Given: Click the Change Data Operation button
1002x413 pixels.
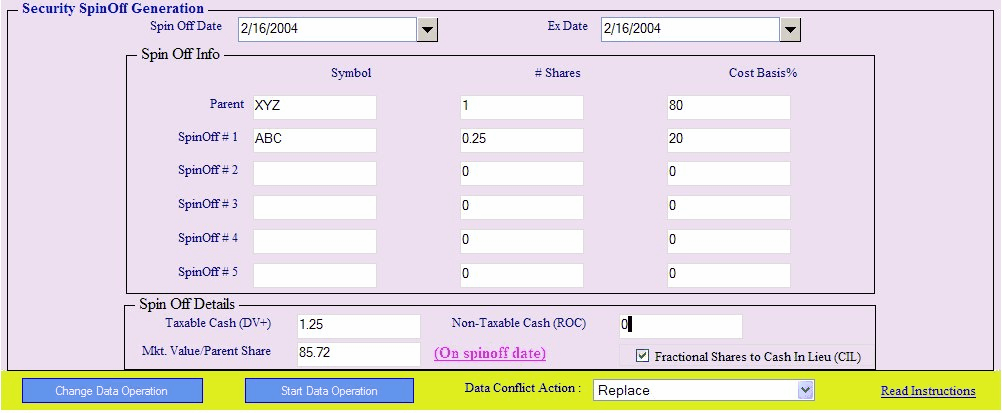Looking at the screenshot, I should click(112, 391).
